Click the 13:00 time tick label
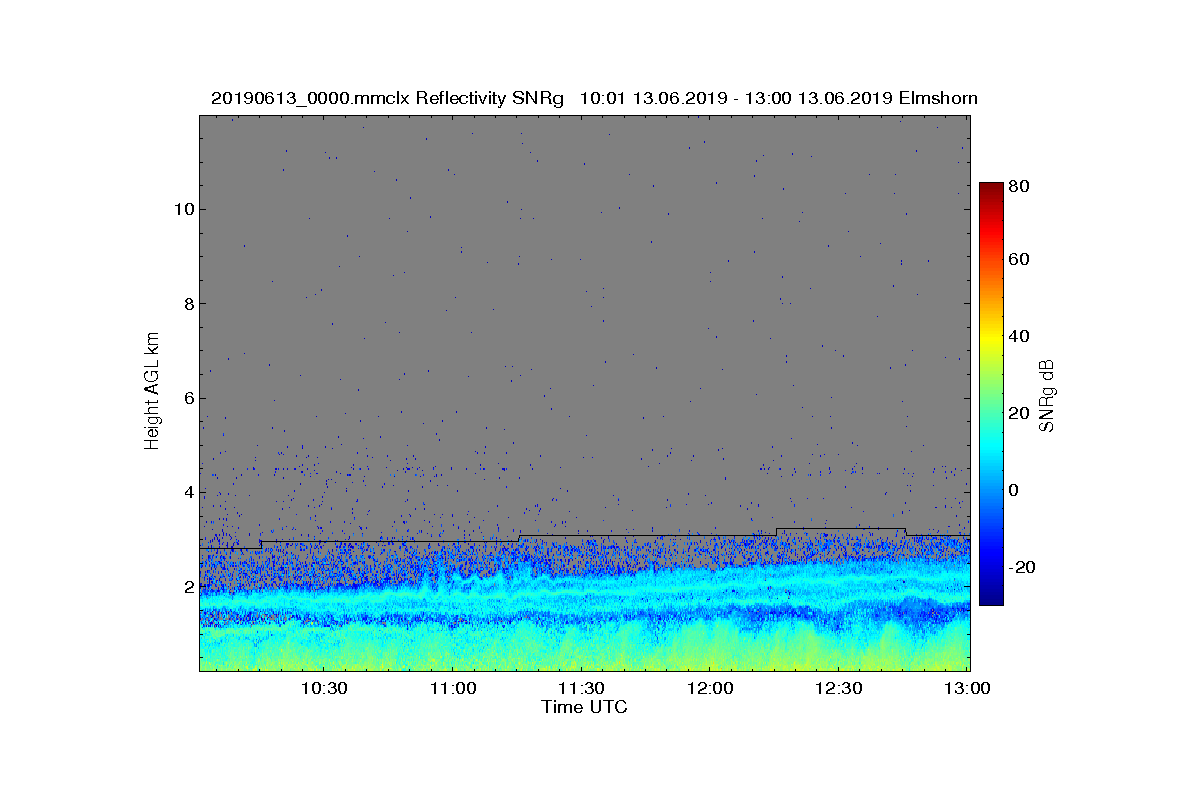Viewport: 1200px width, 800px height. (967, 689)
